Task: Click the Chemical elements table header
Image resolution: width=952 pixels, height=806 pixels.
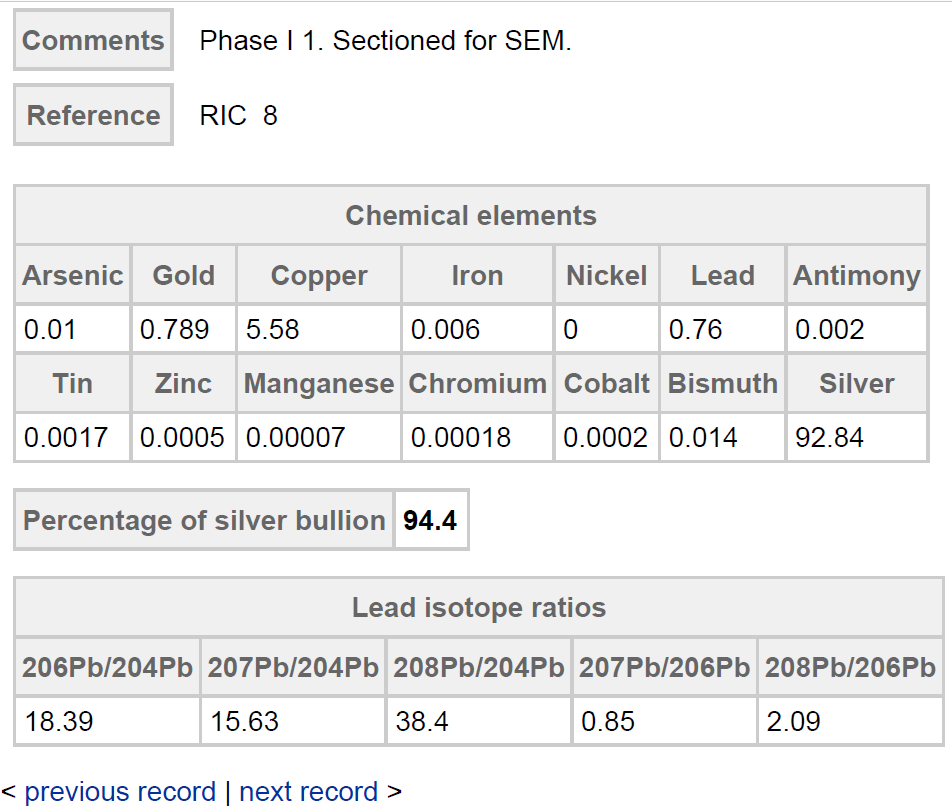Action: pos(471,216)
